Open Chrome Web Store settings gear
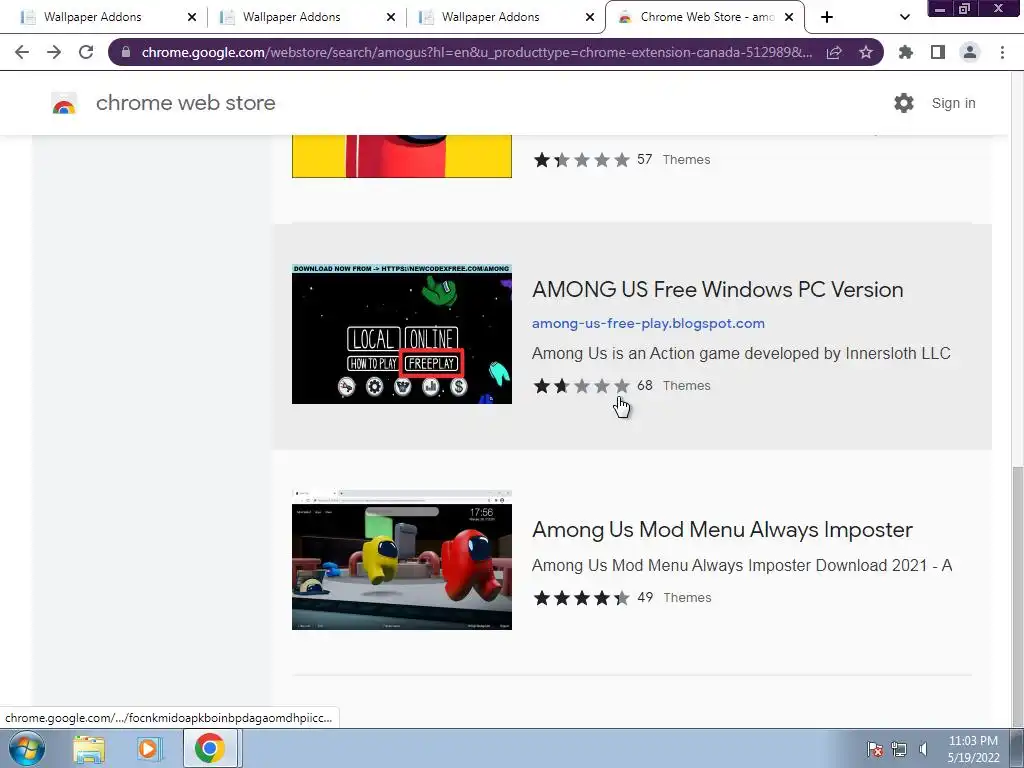This screenshot has width=1024, height=768. click(x=904, y=103)
